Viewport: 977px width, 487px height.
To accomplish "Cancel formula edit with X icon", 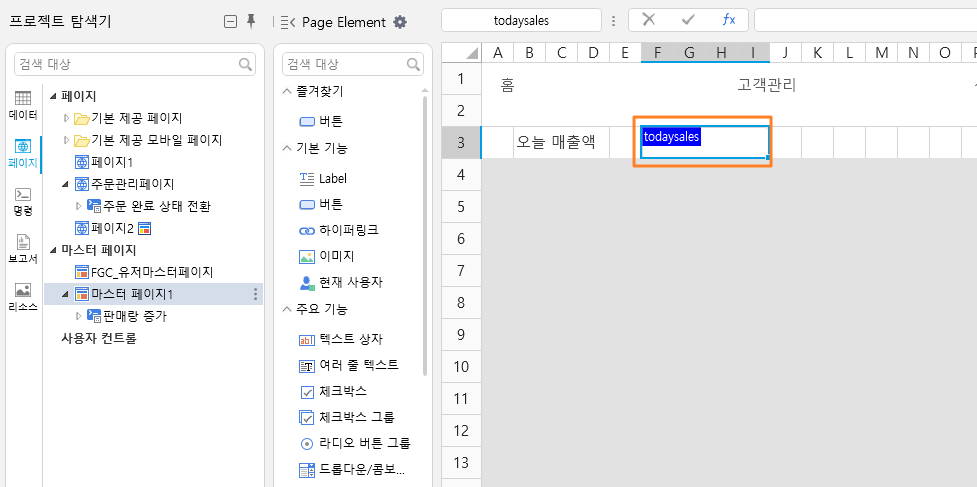I will 649,20.
